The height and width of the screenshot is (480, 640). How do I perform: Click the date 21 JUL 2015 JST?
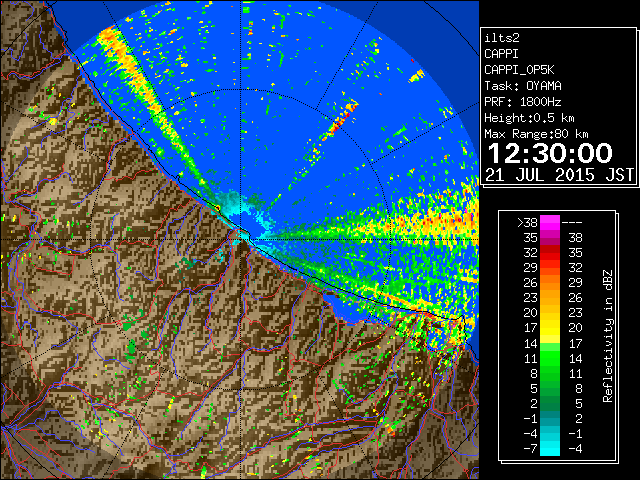click(x=559, y=175)
